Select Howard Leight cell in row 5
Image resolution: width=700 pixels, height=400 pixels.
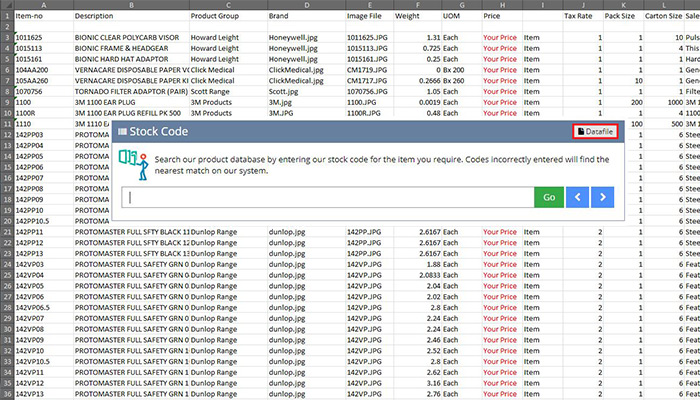click(229, 59)
